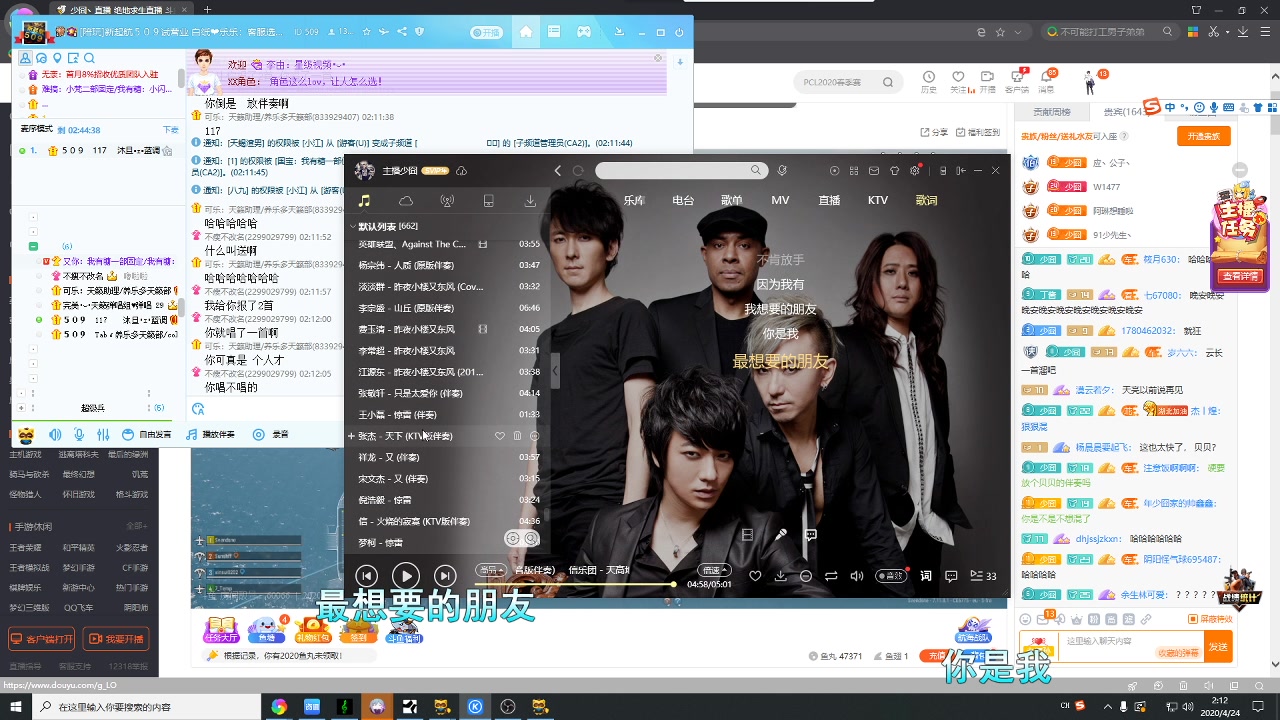Click the 发送 button in Douyu chat
Viewport: 1280px width, 720px height.
[x=1217, y=647]
